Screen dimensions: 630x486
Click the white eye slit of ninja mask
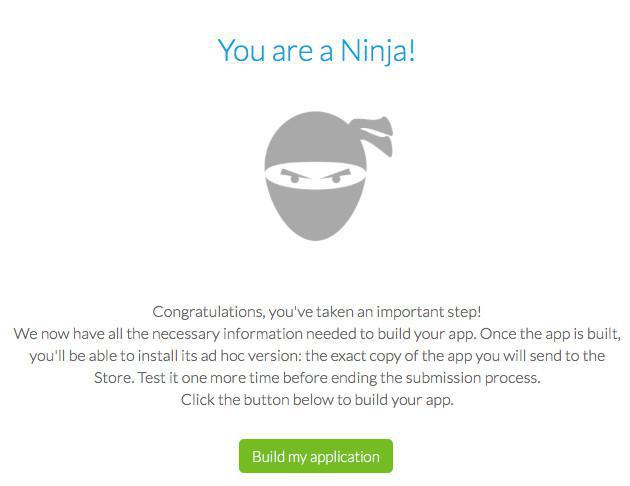tap(313, 178)
